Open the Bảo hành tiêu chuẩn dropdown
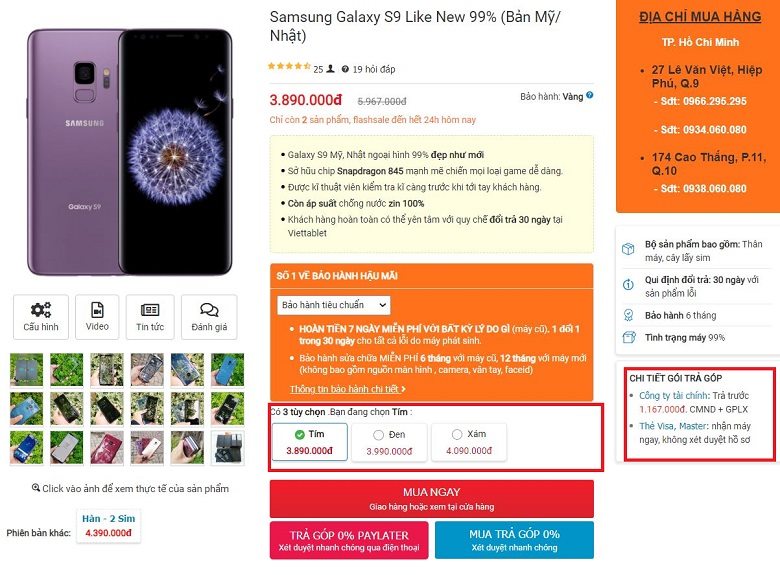This screenshot has height=575, width=780. pyautogui.click(x=334, y=305)
